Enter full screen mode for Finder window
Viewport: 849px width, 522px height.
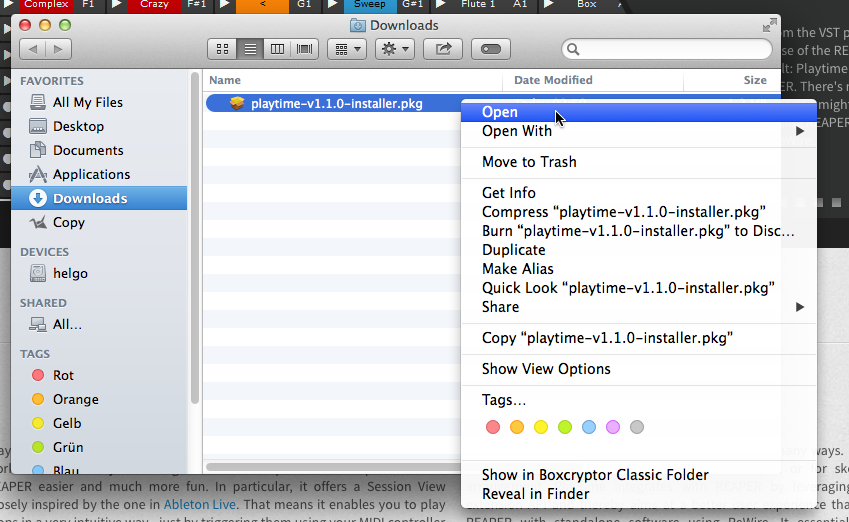769,25
